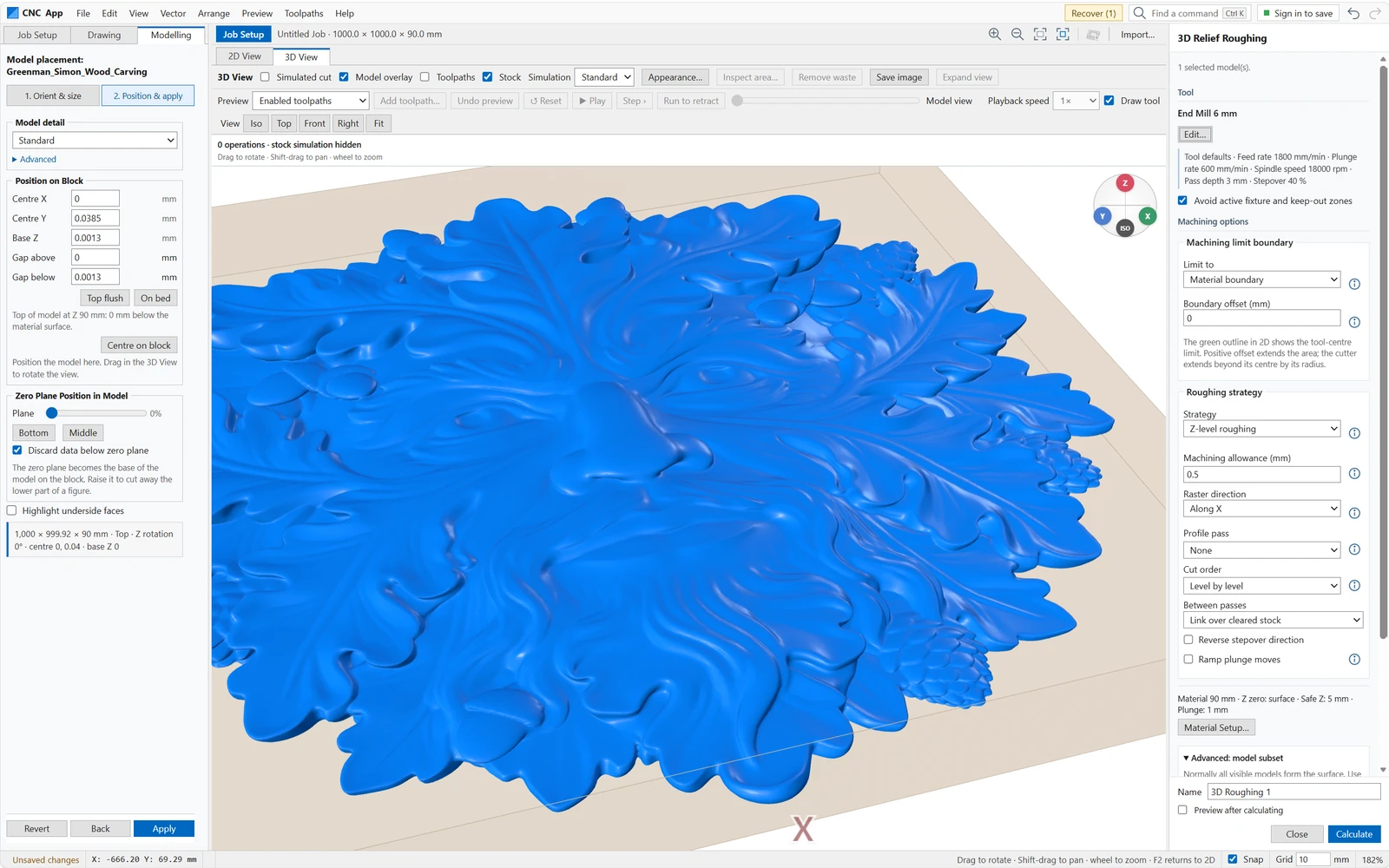Click the zoom to fit all icon
The image size is (1389, 868).
pyautogui.click(x=1040, y=35)
